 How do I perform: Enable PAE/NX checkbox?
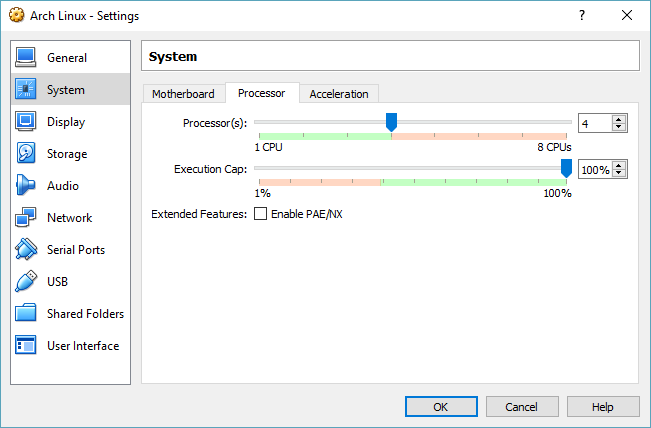(x=260, y=214)
